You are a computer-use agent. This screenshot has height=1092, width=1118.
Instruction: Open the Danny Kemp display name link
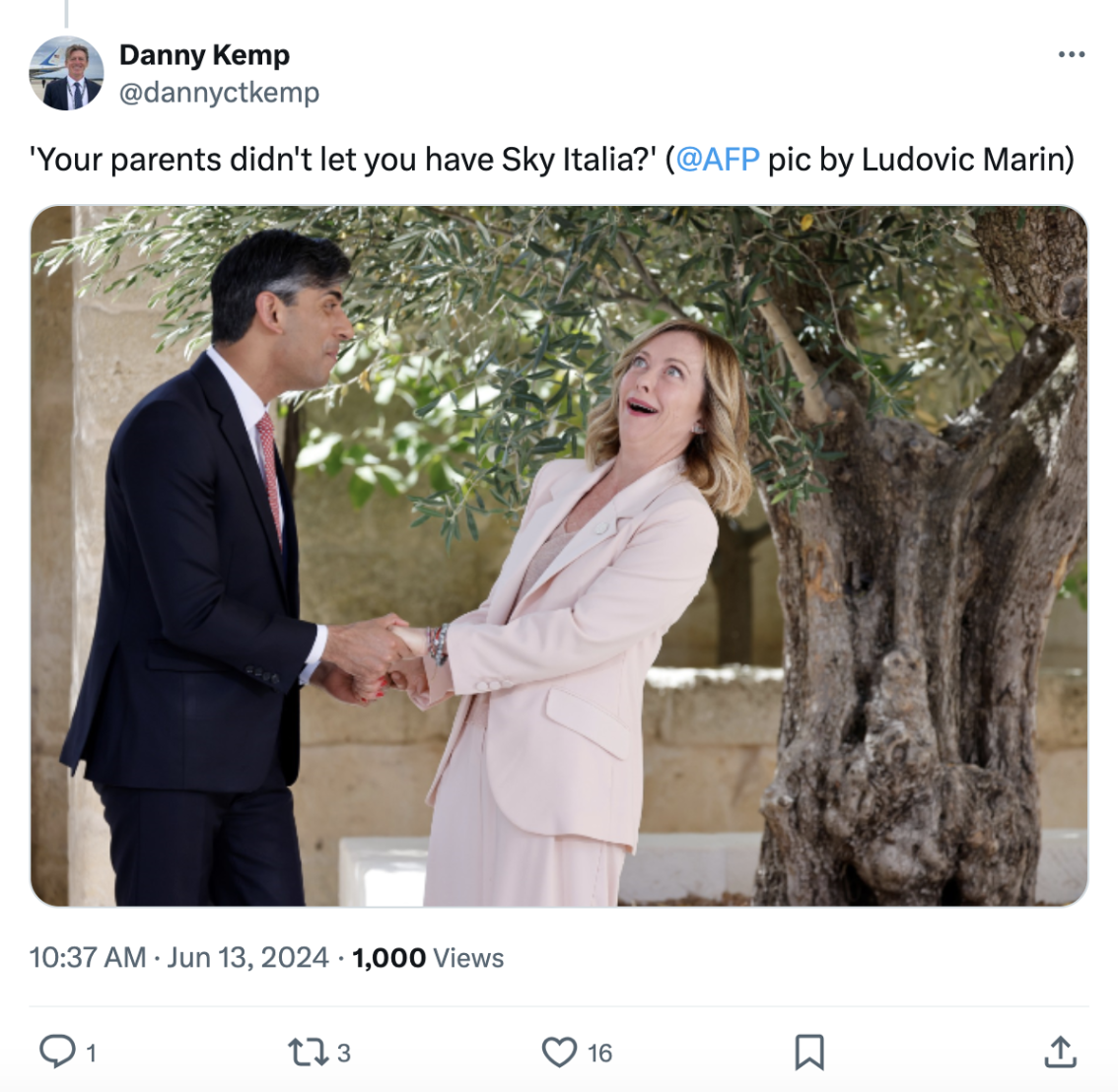pos(204,55)
